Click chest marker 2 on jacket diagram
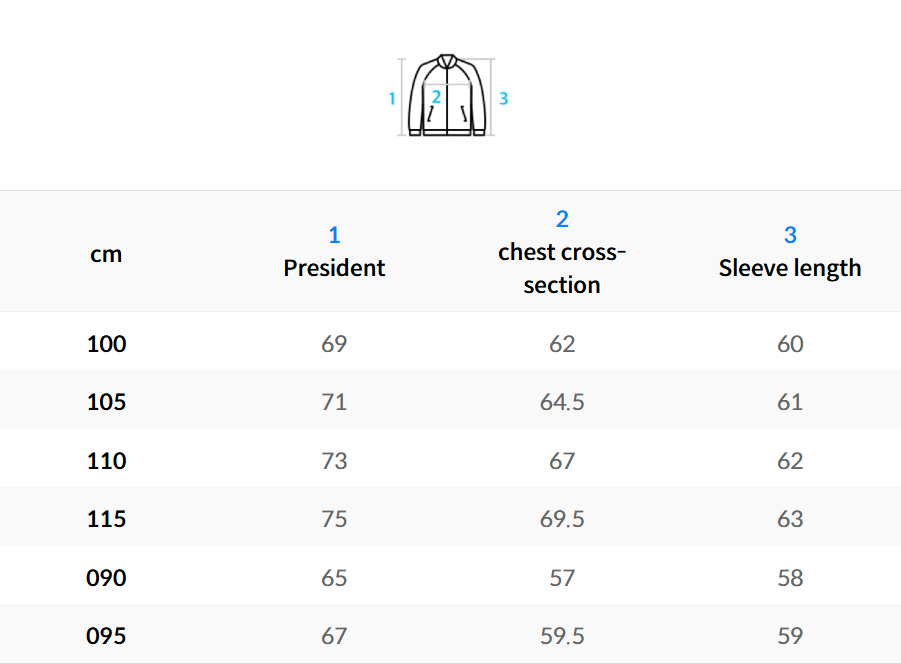The height and width of the screenshot is (664, 901). pyautogui.click(x=437, y=98)
